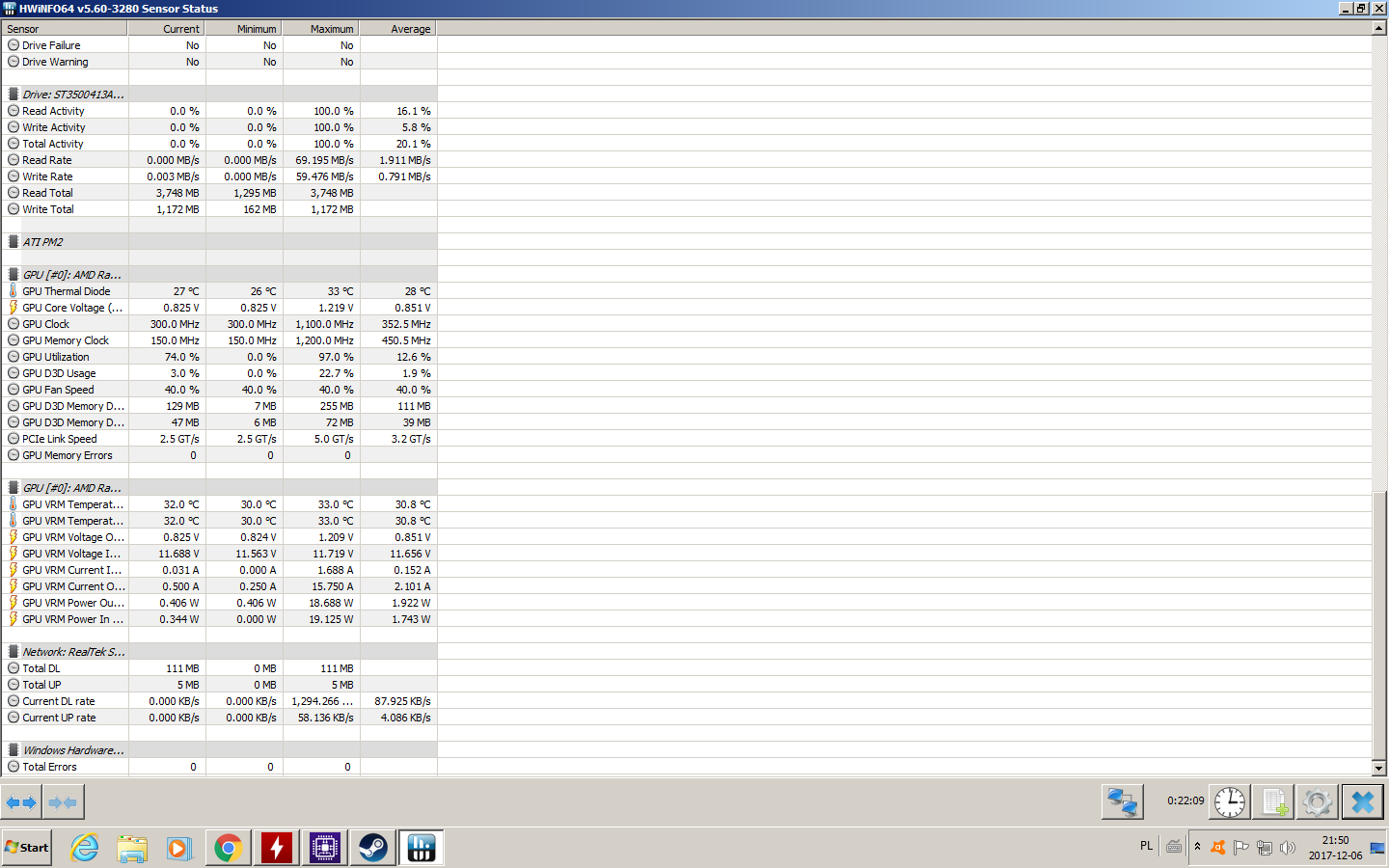Screen dimensions: 1389x868
Task: Open the remote network monitoring icon
Action: point(1123,801)
